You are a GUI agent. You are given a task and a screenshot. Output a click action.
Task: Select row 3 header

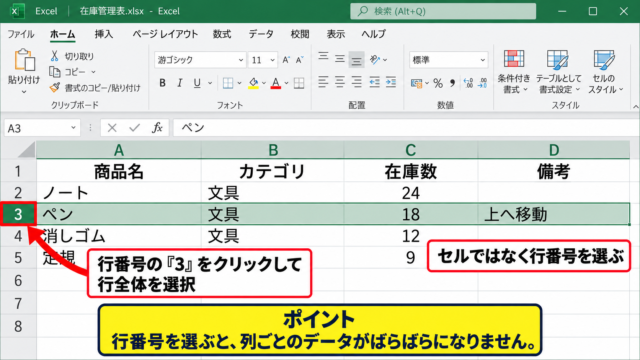click(x=18, y=214)
